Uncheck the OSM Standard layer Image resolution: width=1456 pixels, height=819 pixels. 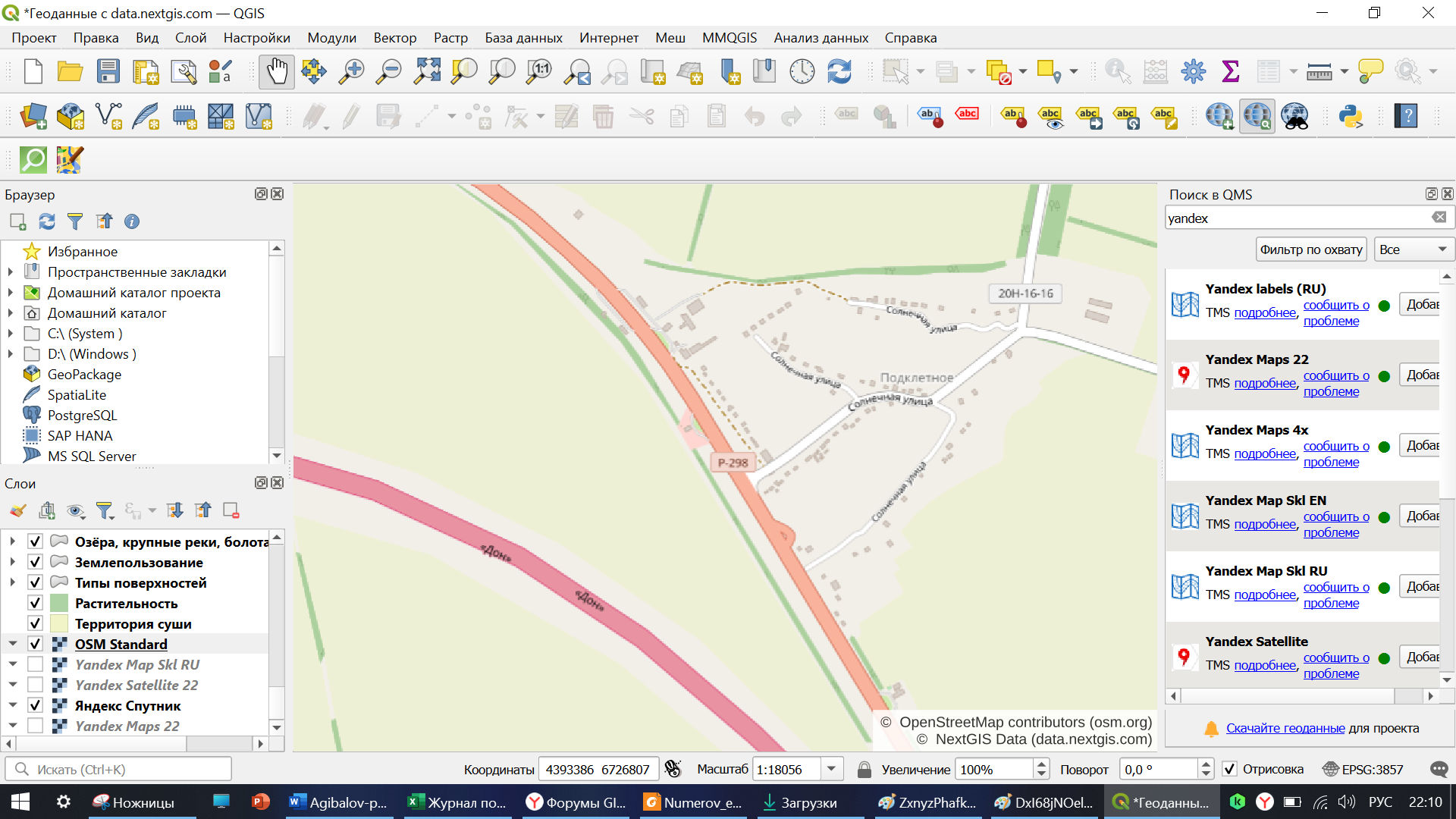coord(35,644)
